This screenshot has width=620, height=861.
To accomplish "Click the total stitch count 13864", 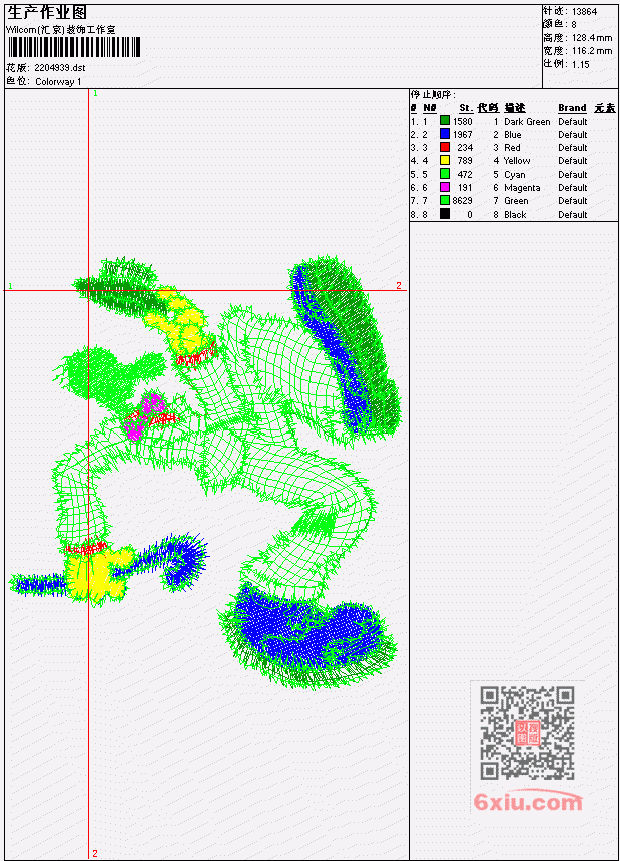I will tap(584, 11).
